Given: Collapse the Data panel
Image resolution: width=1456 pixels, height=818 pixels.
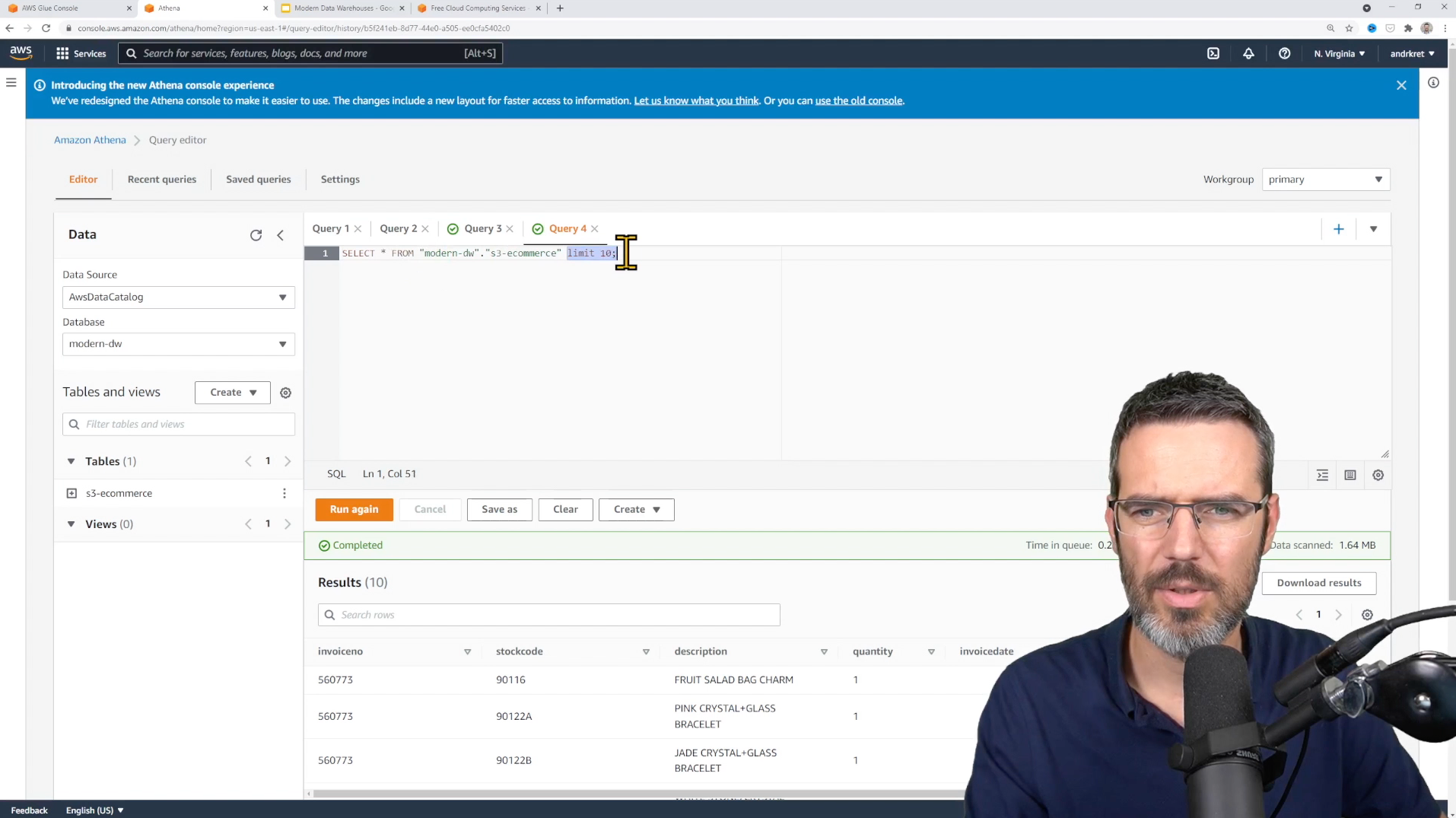Looking at the screenshot, I should [x=280, y=235].
